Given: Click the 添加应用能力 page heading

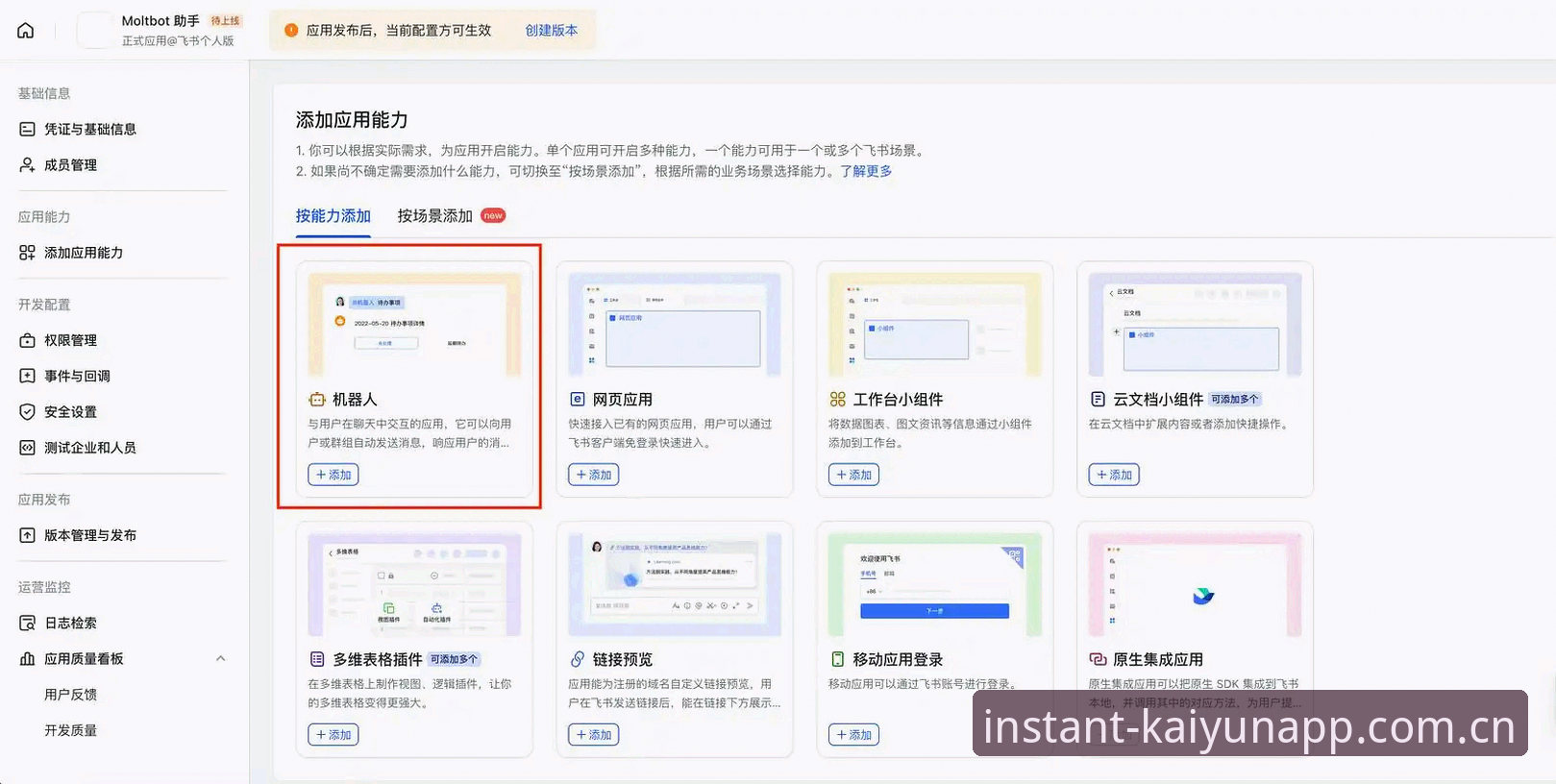Looking at the screenshot, I should point(352,120).
